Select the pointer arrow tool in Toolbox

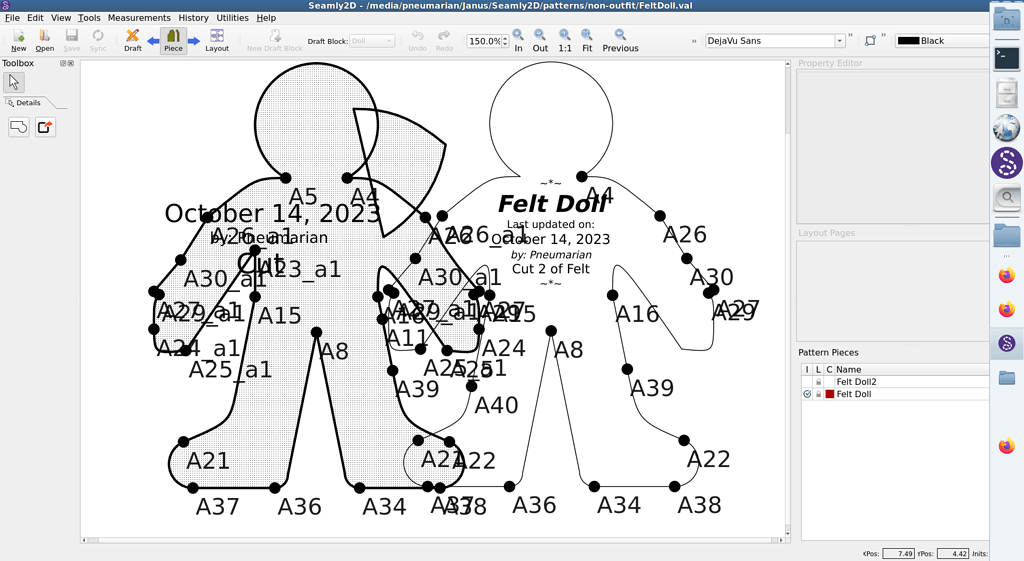14,83
